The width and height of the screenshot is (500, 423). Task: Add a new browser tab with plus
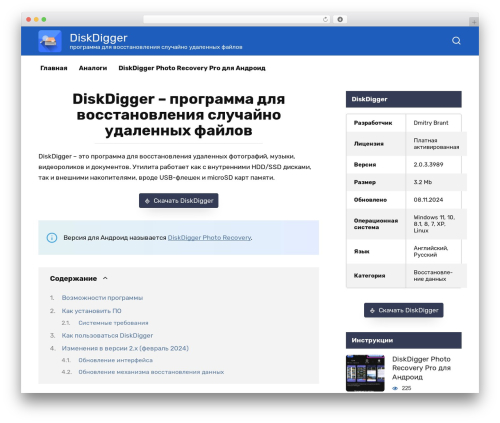pos(474,22)
